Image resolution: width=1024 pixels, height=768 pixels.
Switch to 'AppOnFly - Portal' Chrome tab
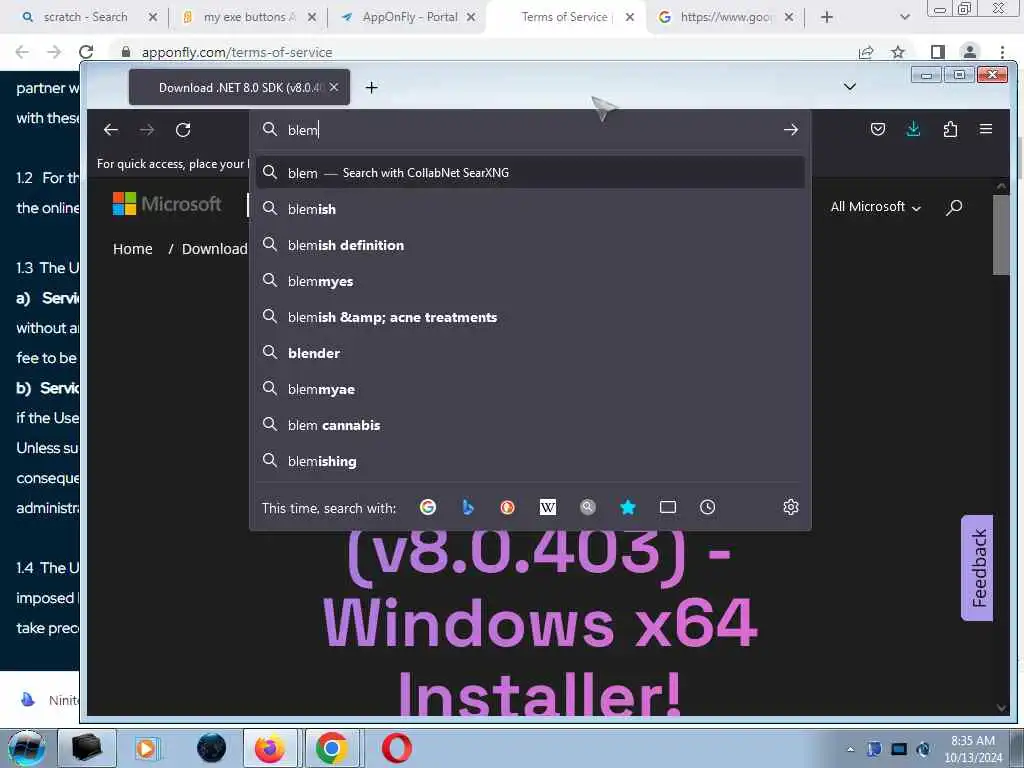(409, 17)
